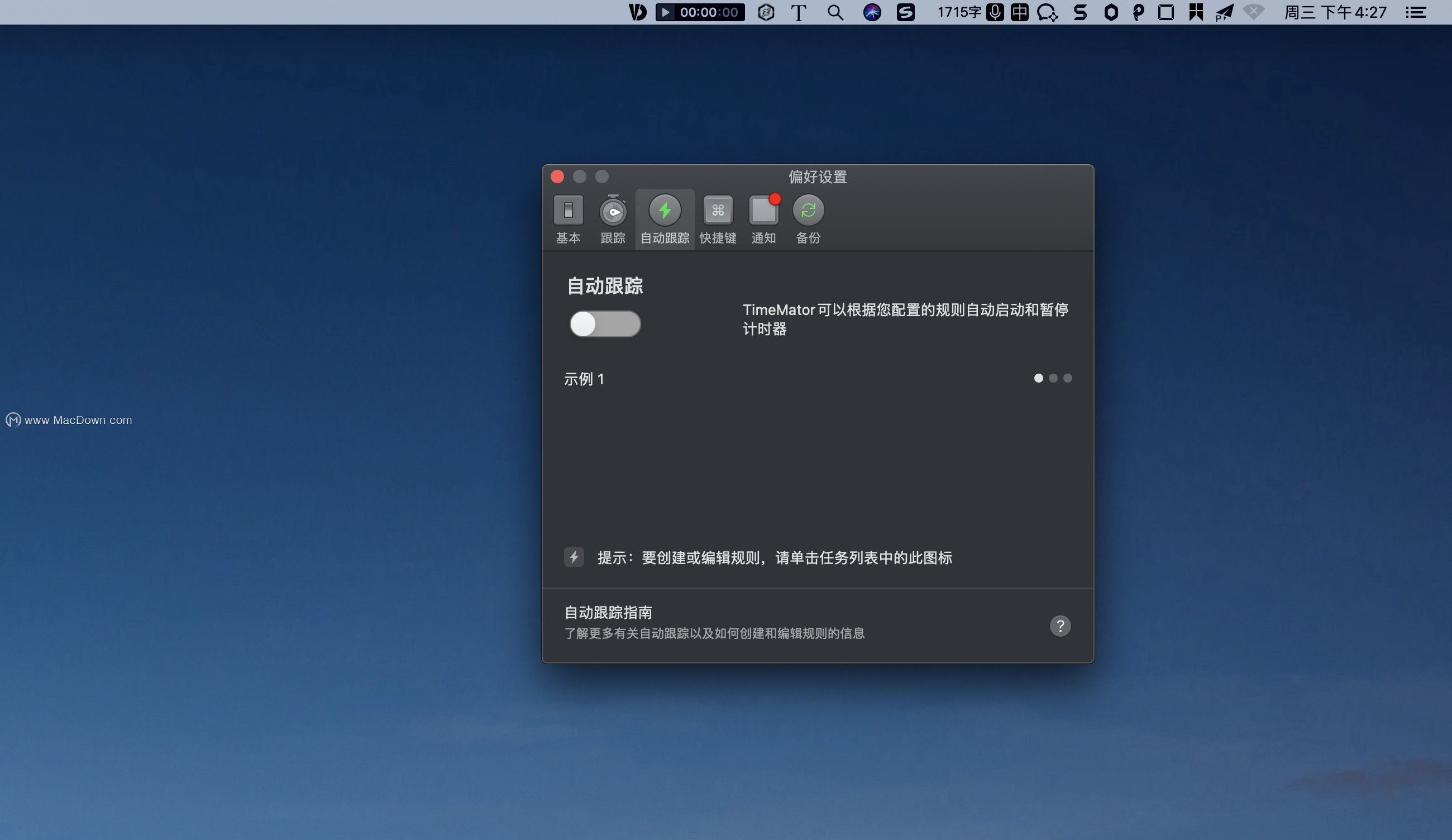Toggle the 自动跟踪 auto-tracking switch
Screen dimensions: 1452x840
tap(605, 324)
